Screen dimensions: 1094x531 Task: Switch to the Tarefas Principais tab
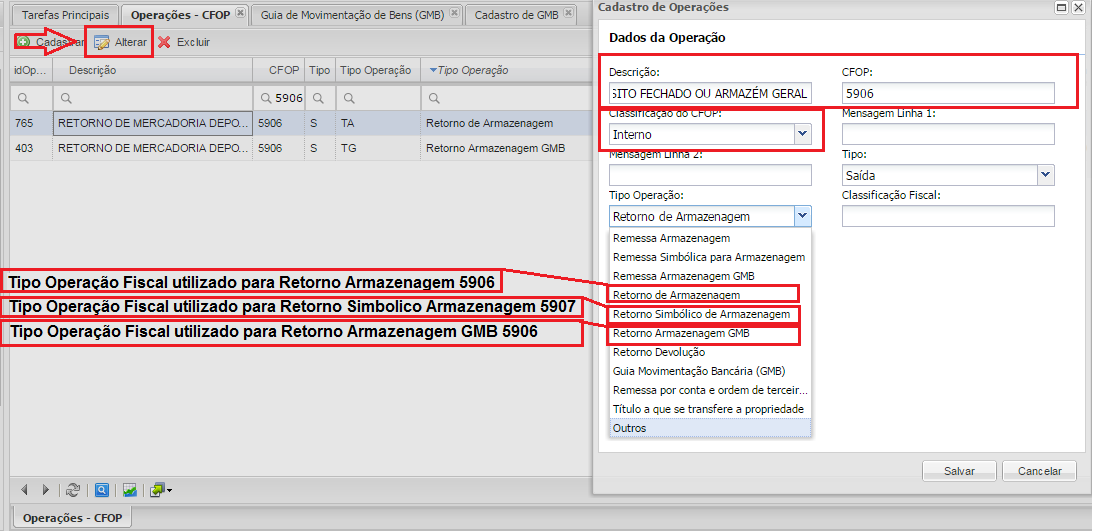tap(66, 15)
